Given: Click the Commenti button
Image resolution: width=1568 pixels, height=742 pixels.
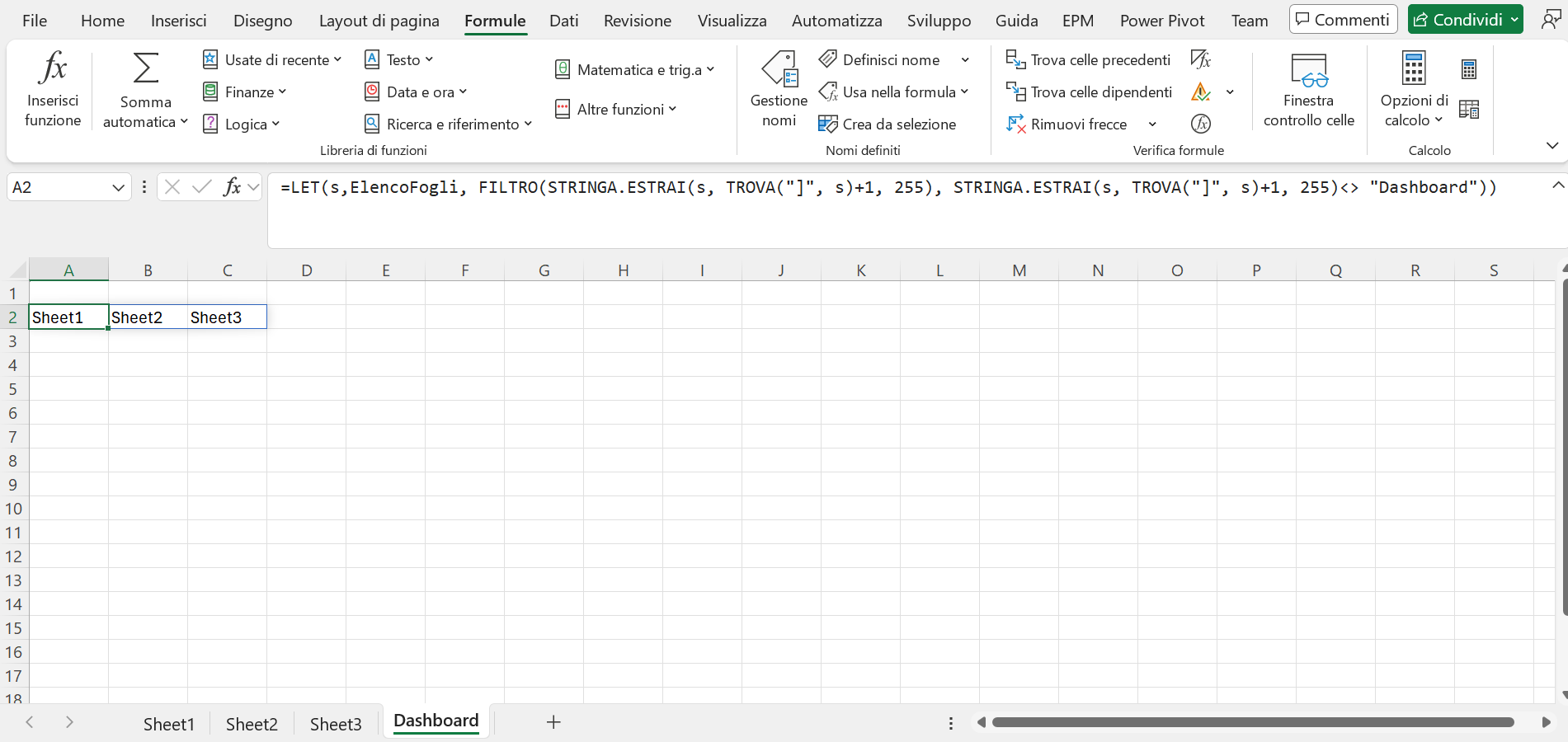Looking at the screenshot, I should coord(1343,20).
